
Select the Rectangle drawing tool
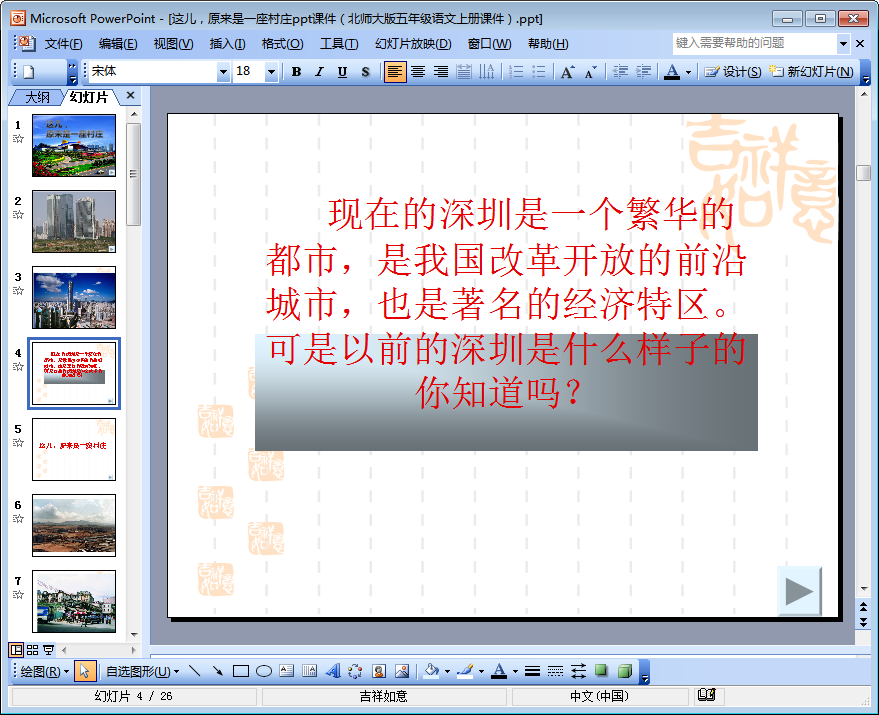click(240, 671)
